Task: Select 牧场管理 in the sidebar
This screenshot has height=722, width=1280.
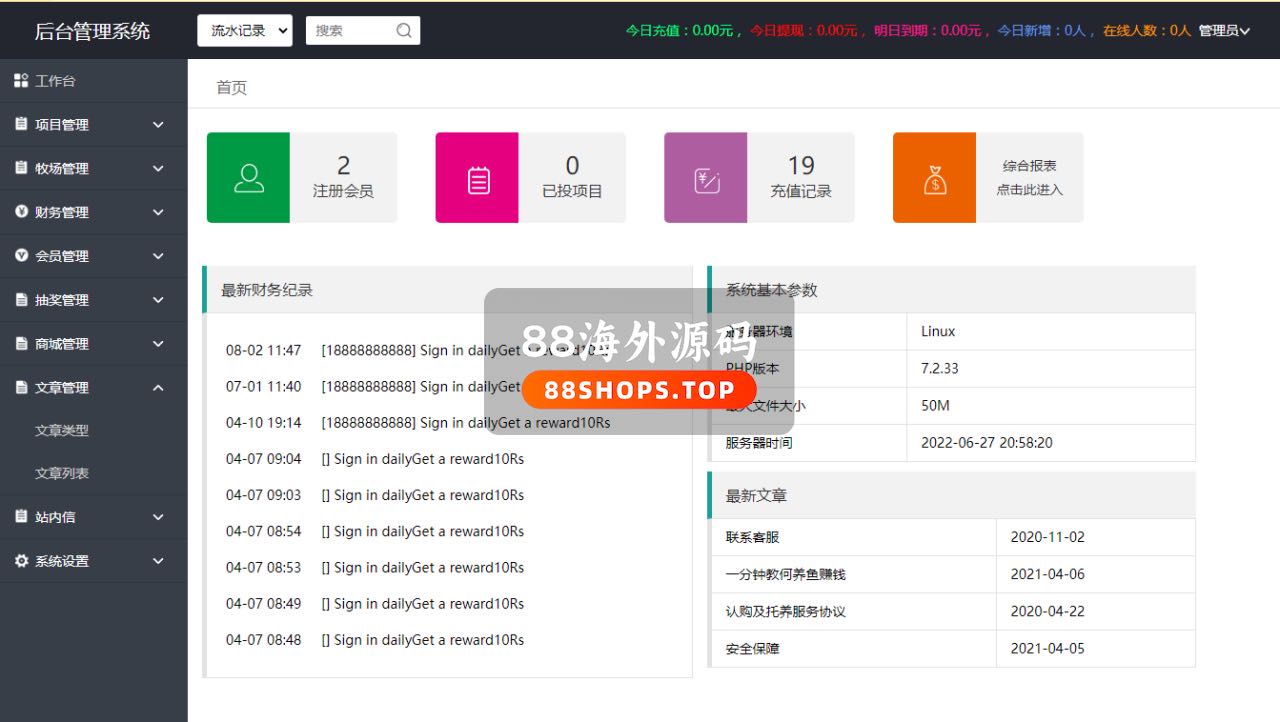Action: pyautogui.click(x=62, y=169)
